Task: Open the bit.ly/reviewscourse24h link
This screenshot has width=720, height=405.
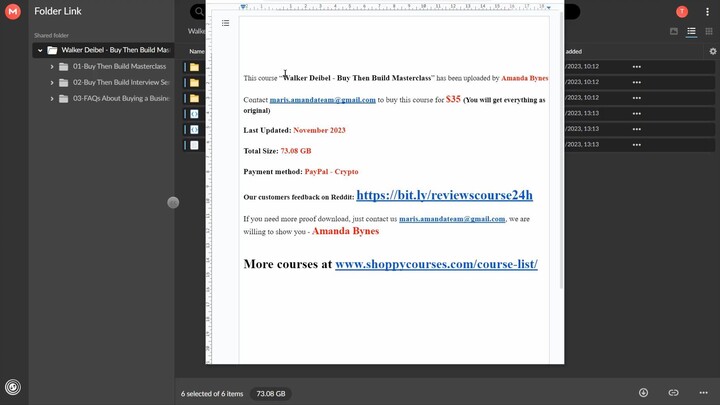Action: (444, 196)
